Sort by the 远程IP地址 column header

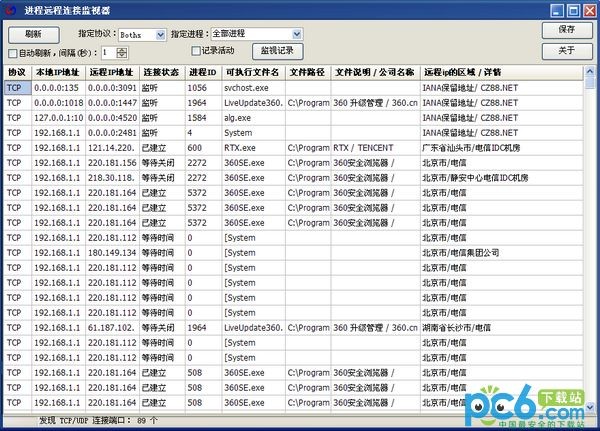tap(112, 72)
